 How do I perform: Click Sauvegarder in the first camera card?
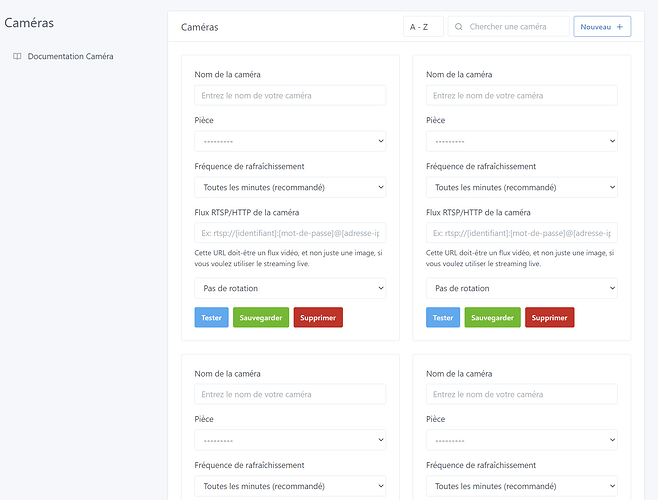tap(260, 317)
